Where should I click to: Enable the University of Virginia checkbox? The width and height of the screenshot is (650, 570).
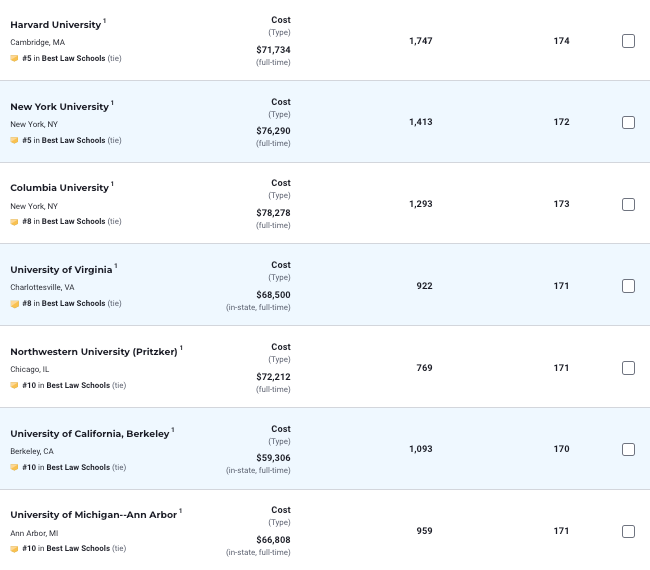click(628, 286)
